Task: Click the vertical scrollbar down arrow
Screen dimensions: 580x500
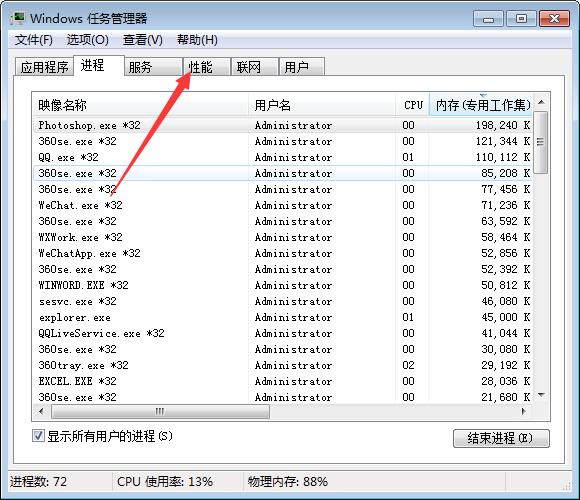Action: click(541, 395)
